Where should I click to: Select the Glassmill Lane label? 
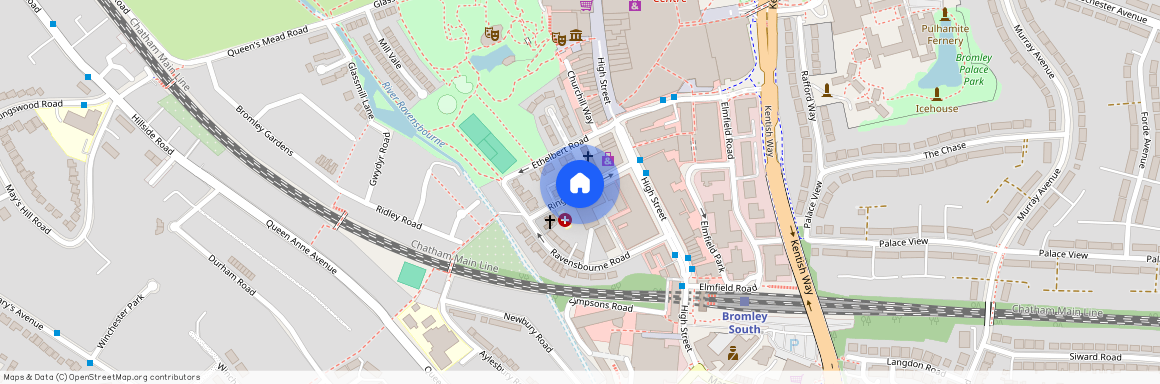tap(361, 91)
